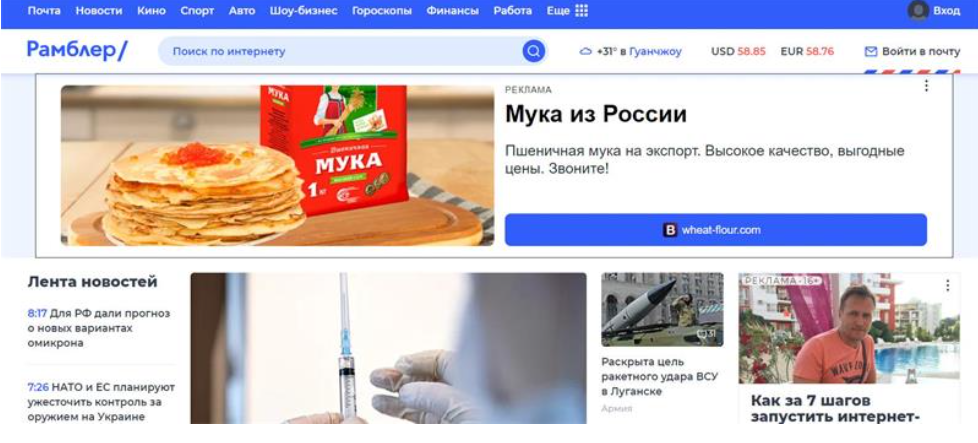Open НАТО и ЕС weapons control news
Viewport: 978px width, 443px height.
(x=101, y=402)
